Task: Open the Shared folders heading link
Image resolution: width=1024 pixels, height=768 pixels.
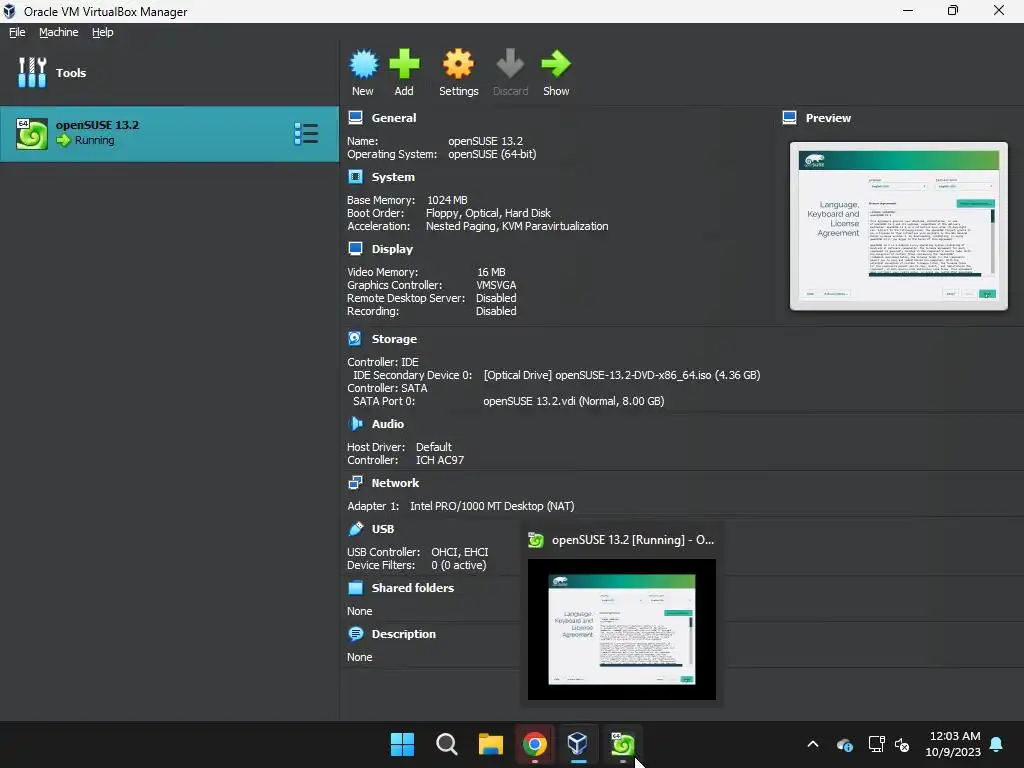Action: [413, 588]
